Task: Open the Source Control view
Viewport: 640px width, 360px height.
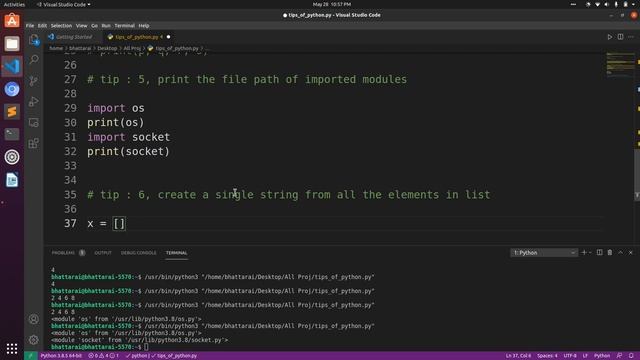Action: coord(34,80)
